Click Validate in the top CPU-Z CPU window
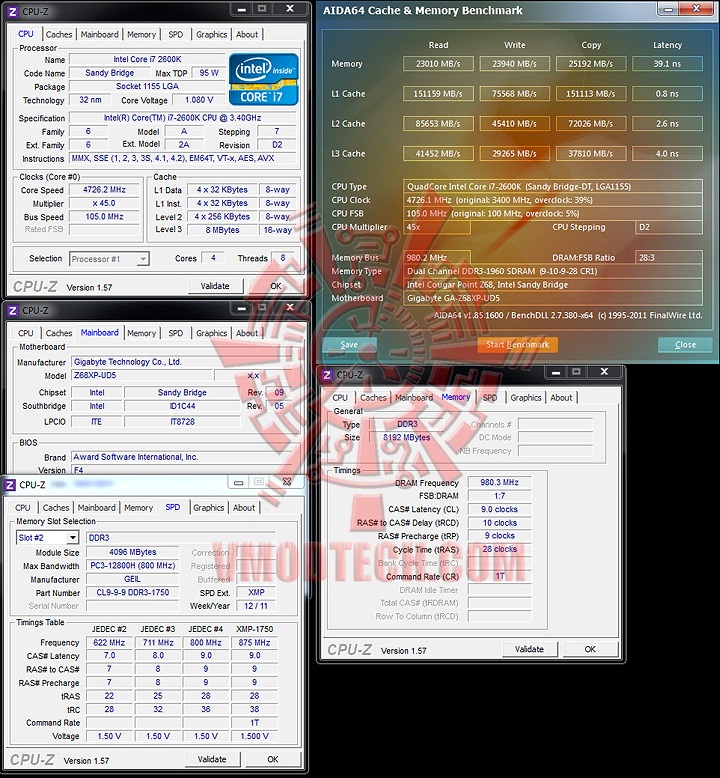The height and width of the screenshot is (778, 720). click(215, 286)
